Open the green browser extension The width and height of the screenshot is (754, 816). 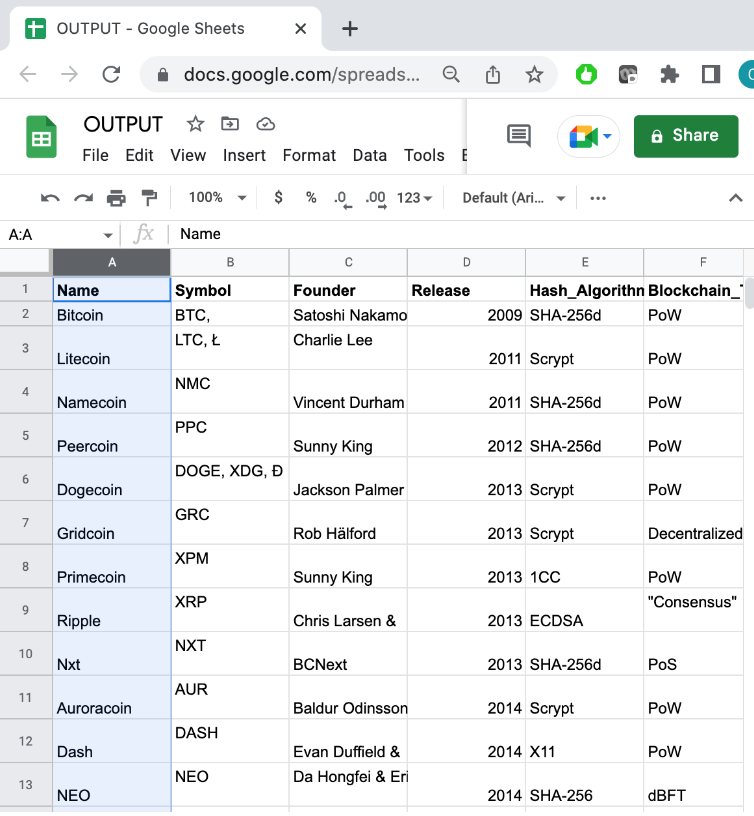pyautogui.click(x=586, y=75)
